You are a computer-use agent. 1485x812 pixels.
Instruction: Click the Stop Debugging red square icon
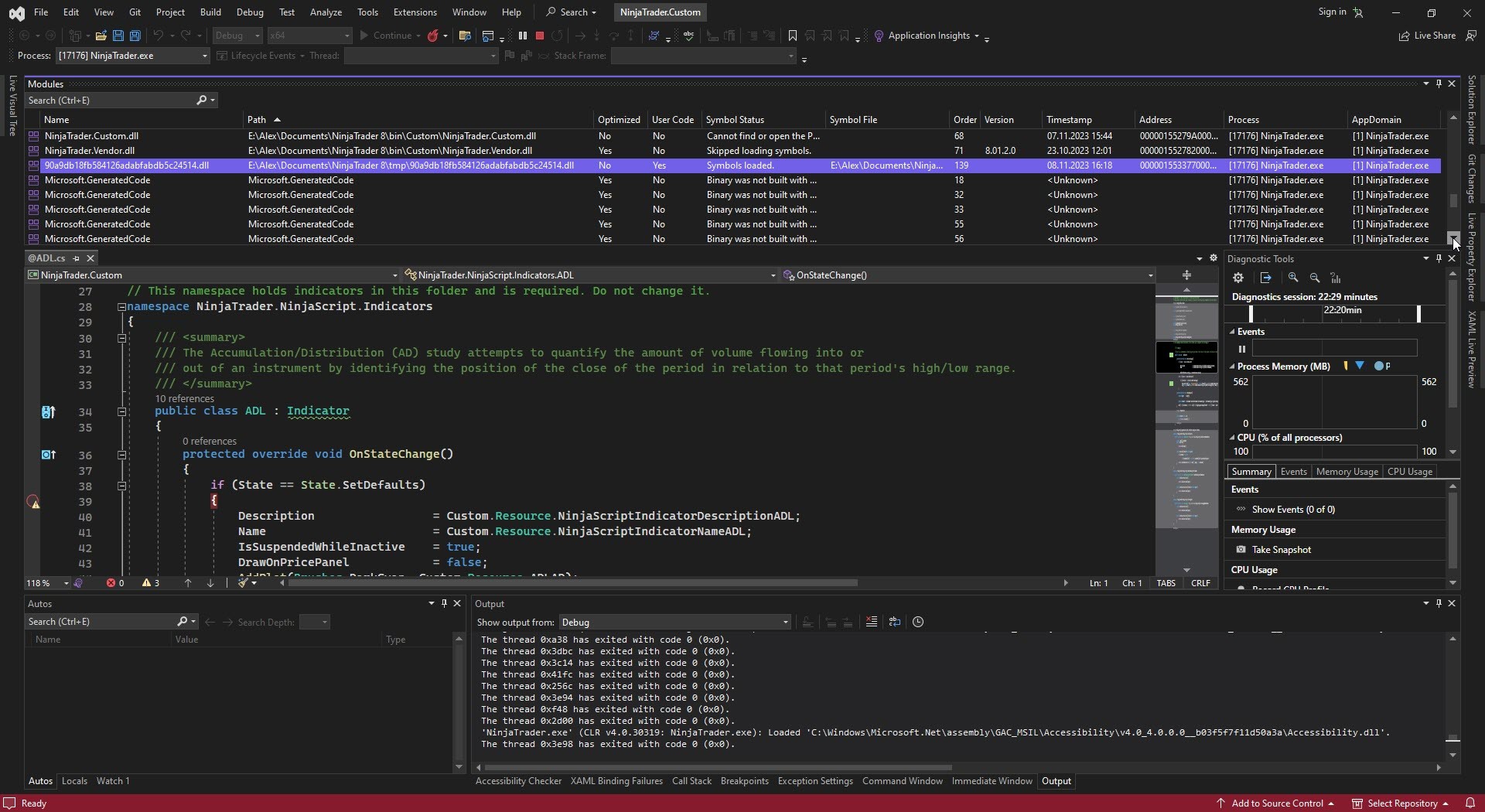[x=540, y=36]
